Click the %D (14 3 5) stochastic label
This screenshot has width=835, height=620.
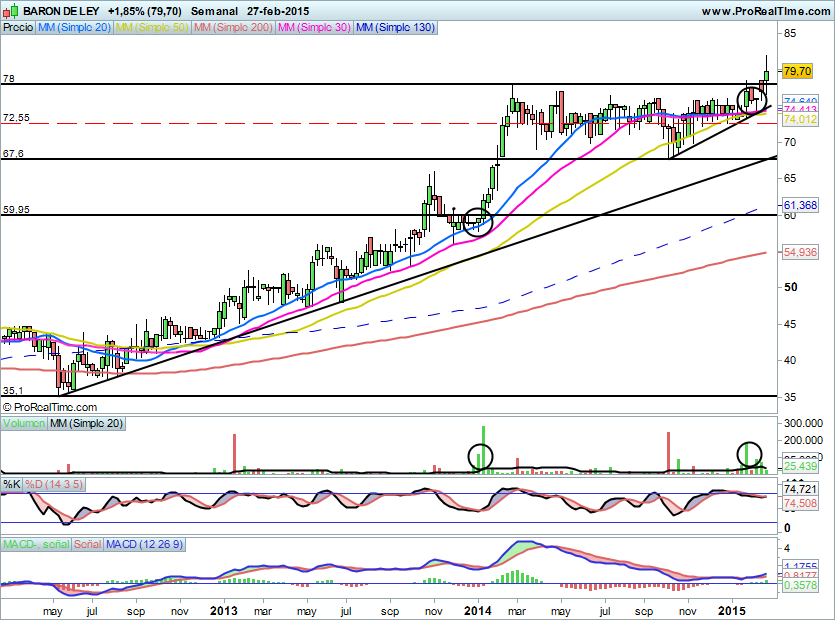click(54, 485)
